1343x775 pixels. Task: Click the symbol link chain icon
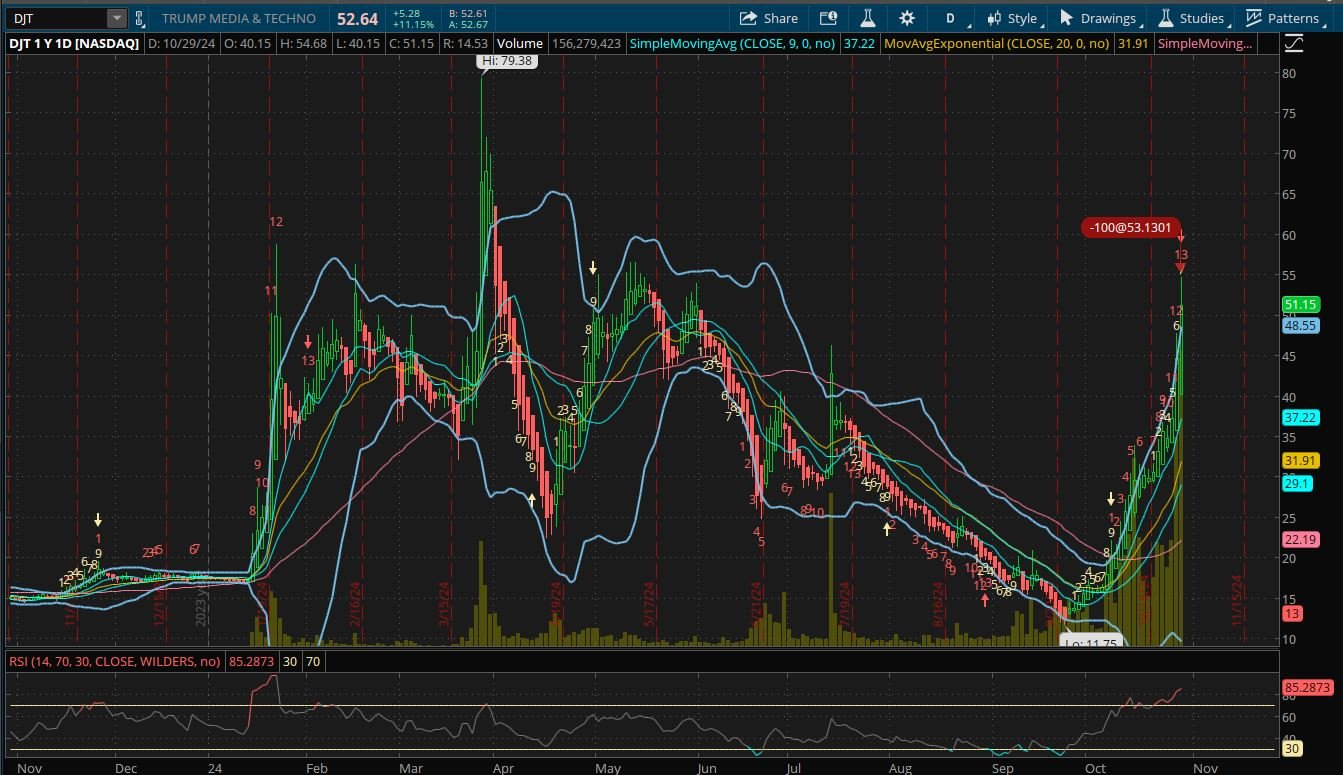[139, 18]
